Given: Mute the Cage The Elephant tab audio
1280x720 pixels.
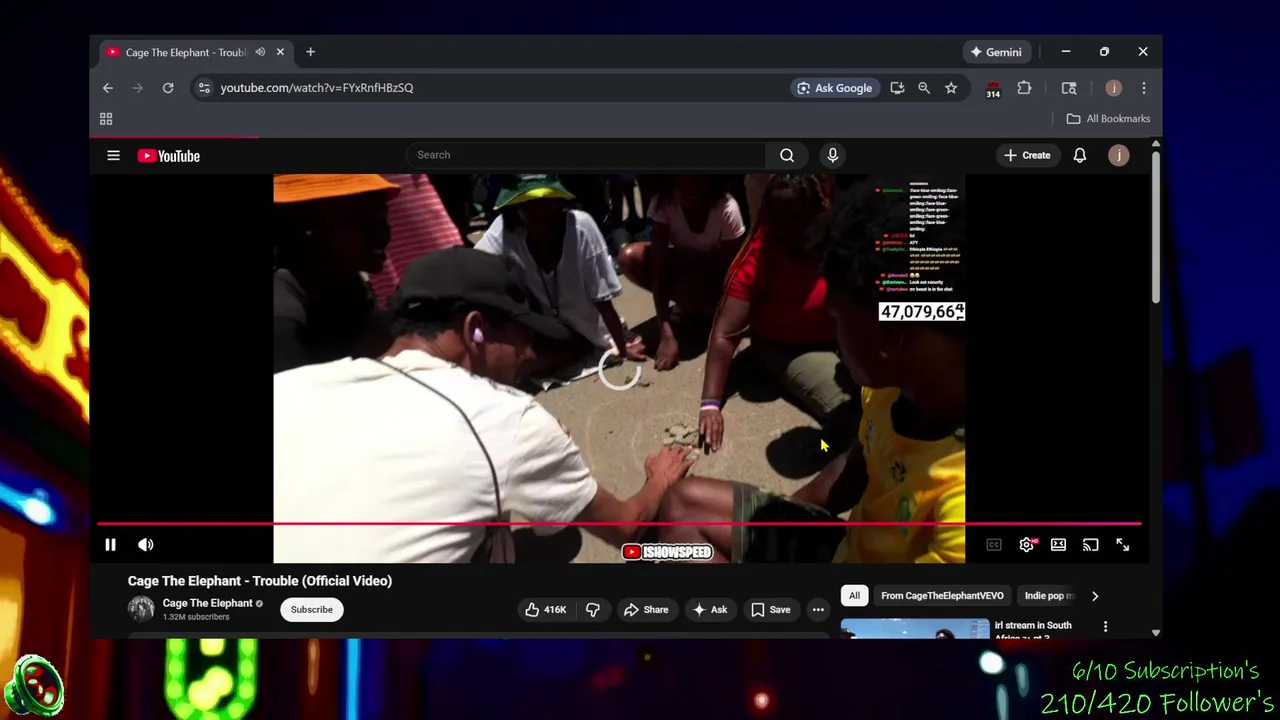Looking at the screenshot, I should tap(260, 52).
